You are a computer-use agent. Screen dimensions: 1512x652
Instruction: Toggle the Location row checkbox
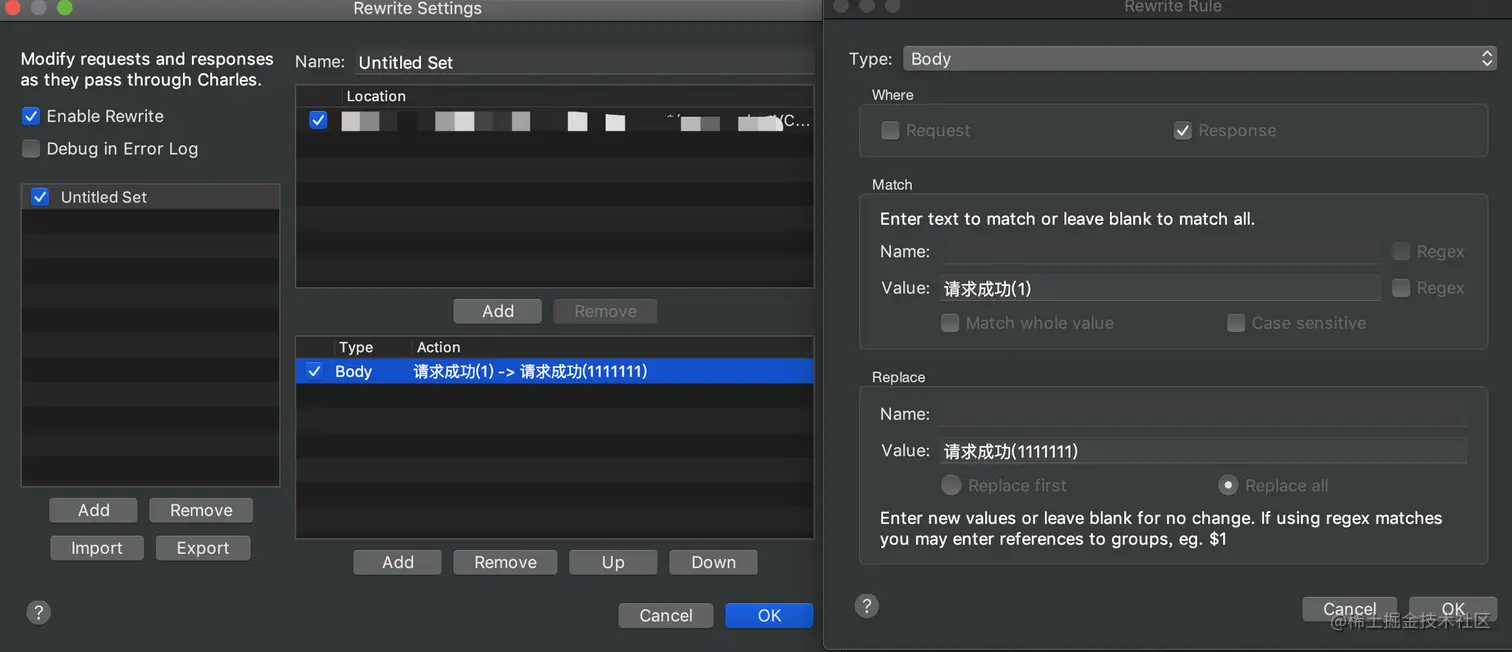318,120
